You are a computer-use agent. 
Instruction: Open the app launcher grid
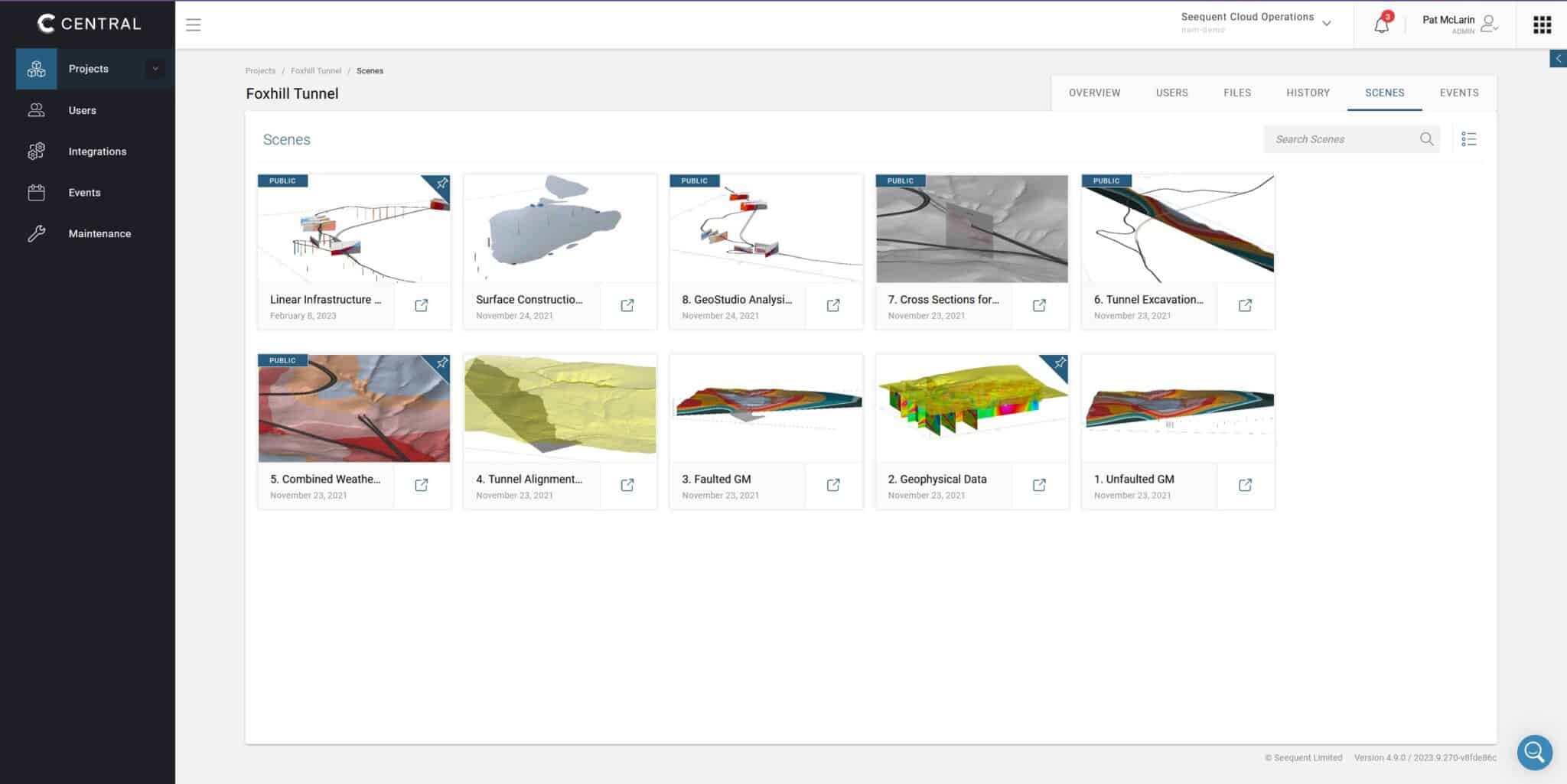pos(1541,24)
